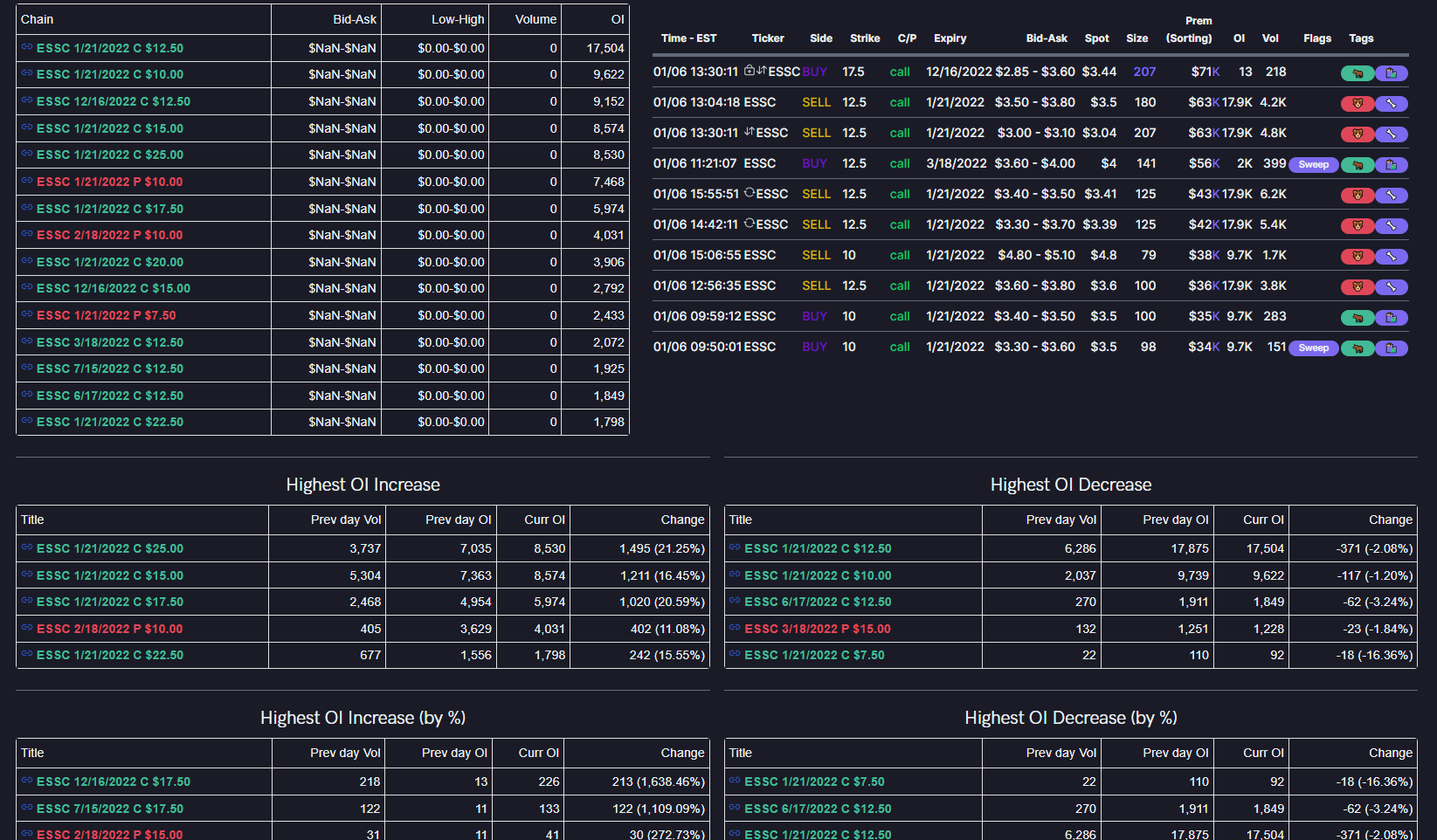Viewport: 1437px width, 840px height.
Task: Click the link icon beside ESSC 12/16/2022 C $17.50
Action: [27, 781]
